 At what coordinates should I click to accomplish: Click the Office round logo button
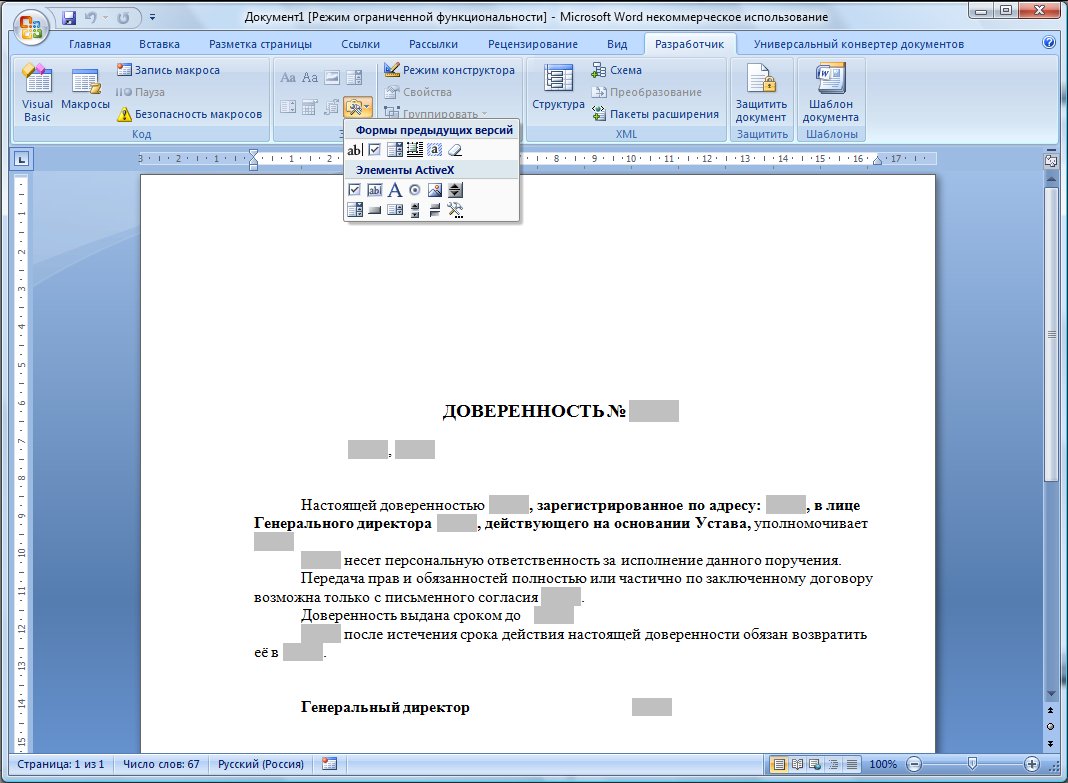click(x=31, y=27)
